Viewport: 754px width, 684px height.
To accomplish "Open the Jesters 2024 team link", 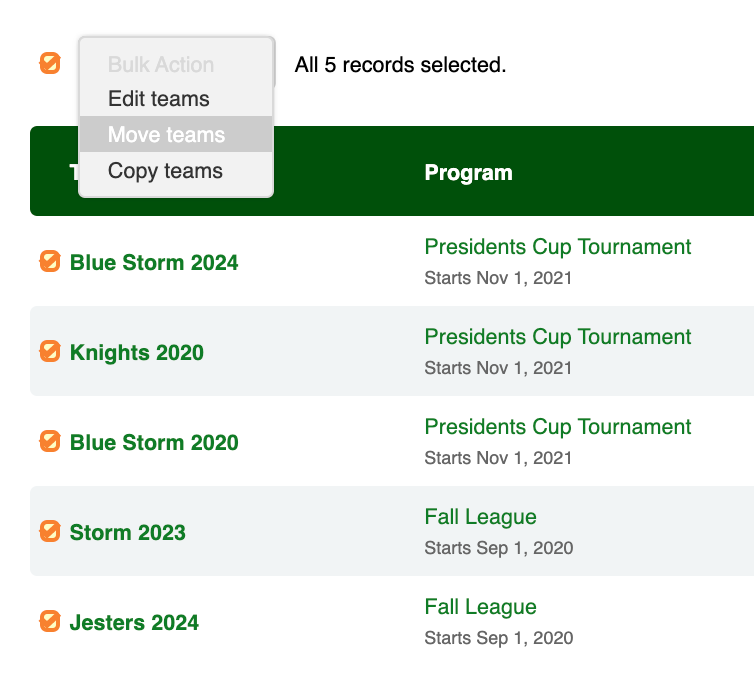I will coord(134,622).
